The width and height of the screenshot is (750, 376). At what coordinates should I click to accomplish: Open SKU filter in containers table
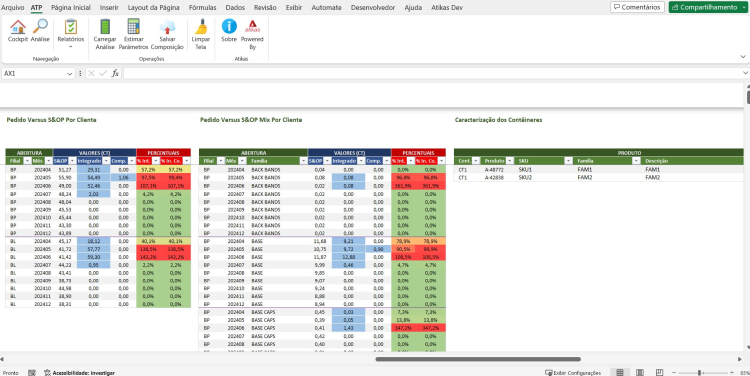click(x=568, y=161)
